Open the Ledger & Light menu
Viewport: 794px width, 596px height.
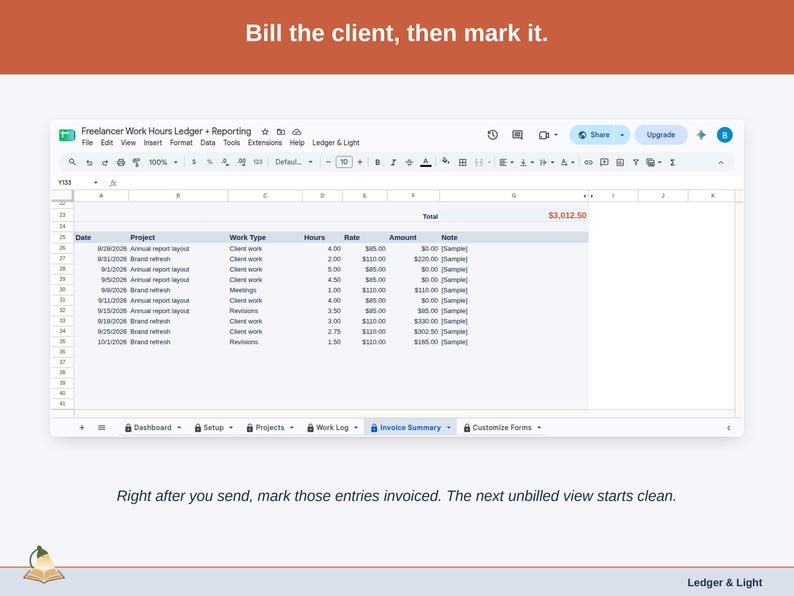coord(336,143)
